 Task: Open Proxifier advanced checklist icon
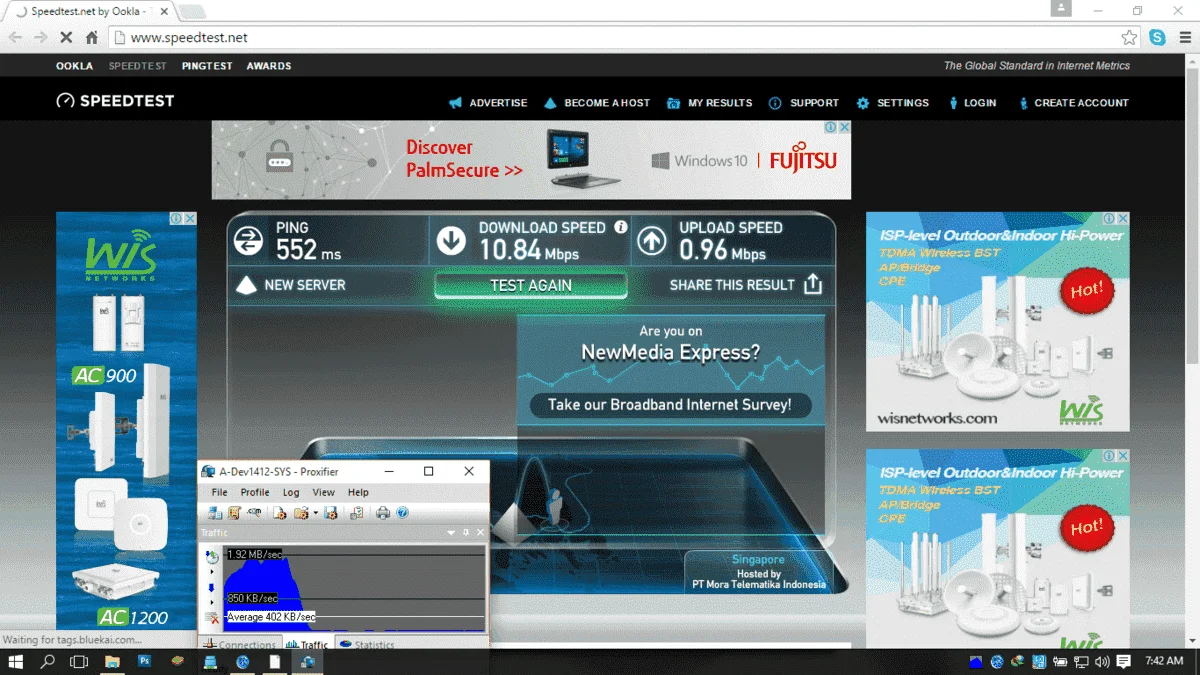(357, 513)
